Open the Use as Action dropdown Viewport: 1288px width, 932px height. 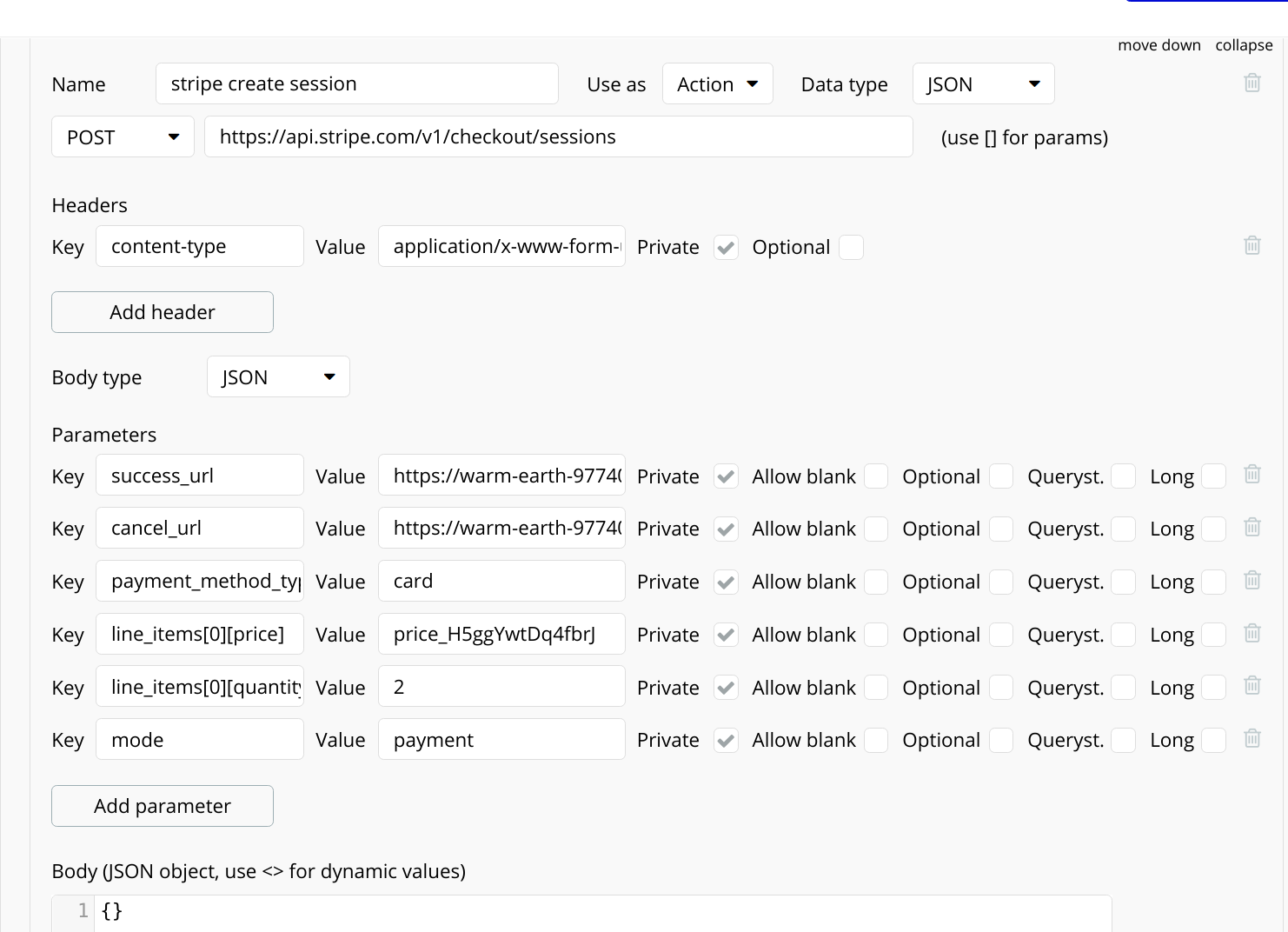(x=717, y=84)
